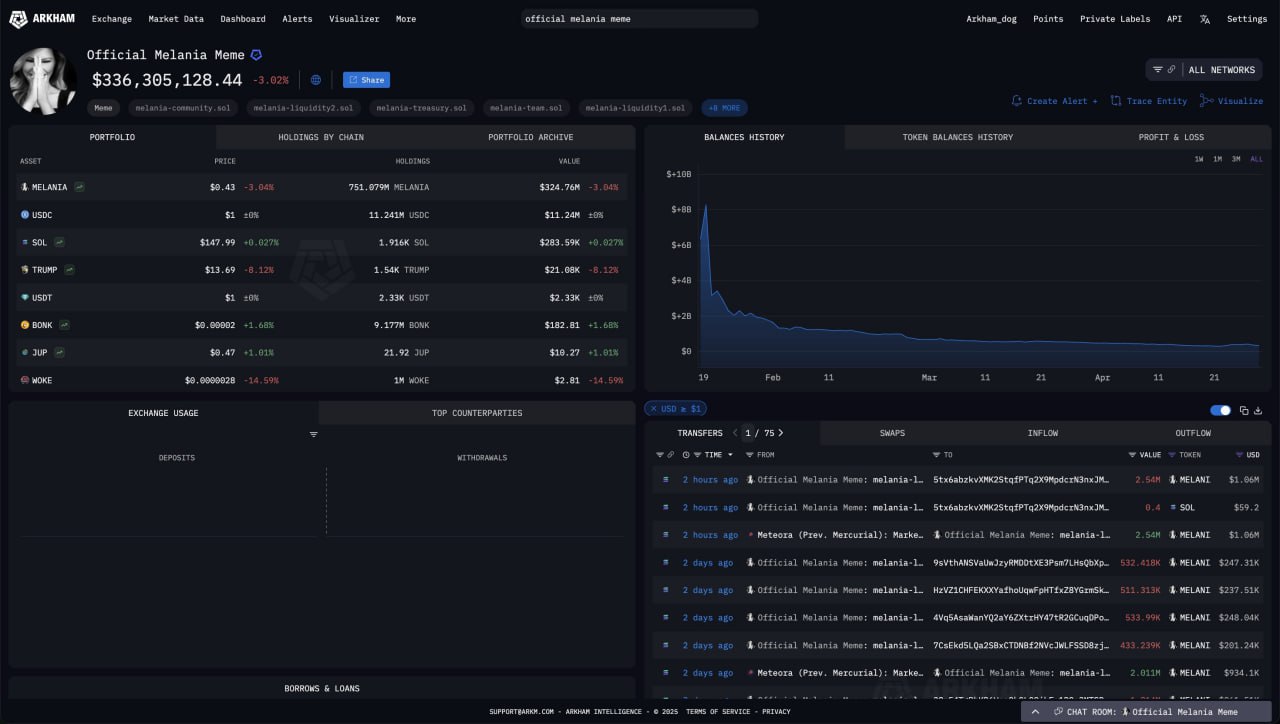This screenshot has height=724, width=1280.
Task: Switch to Portfolio Archive tab
Action: click(530, 137)
